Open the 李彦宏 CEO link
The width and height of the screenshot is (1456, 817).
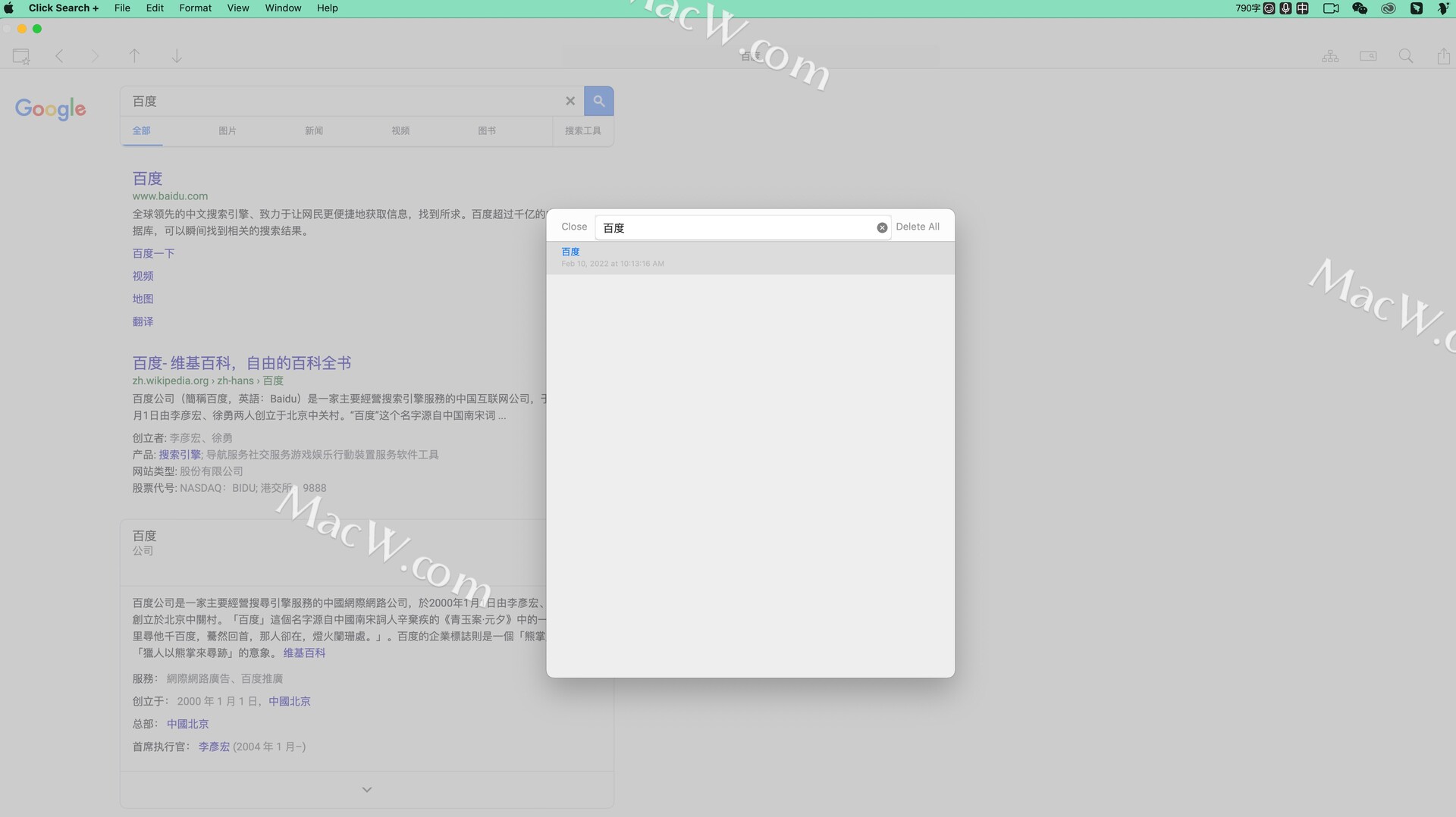(x=214, y=747)
